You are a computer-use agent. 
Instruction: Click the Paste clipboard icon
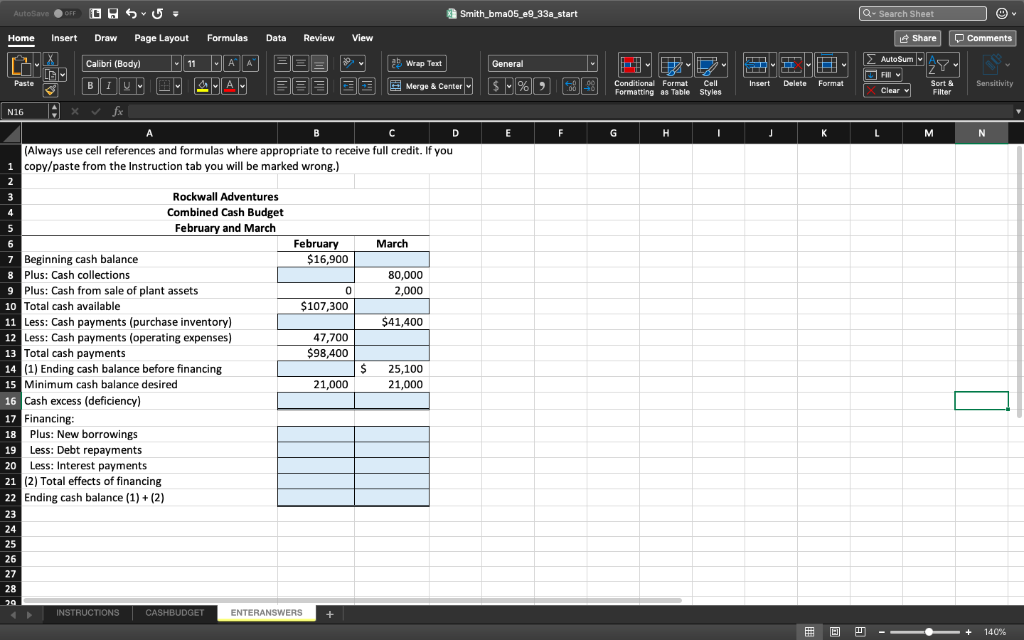click(x=20, y=65)
